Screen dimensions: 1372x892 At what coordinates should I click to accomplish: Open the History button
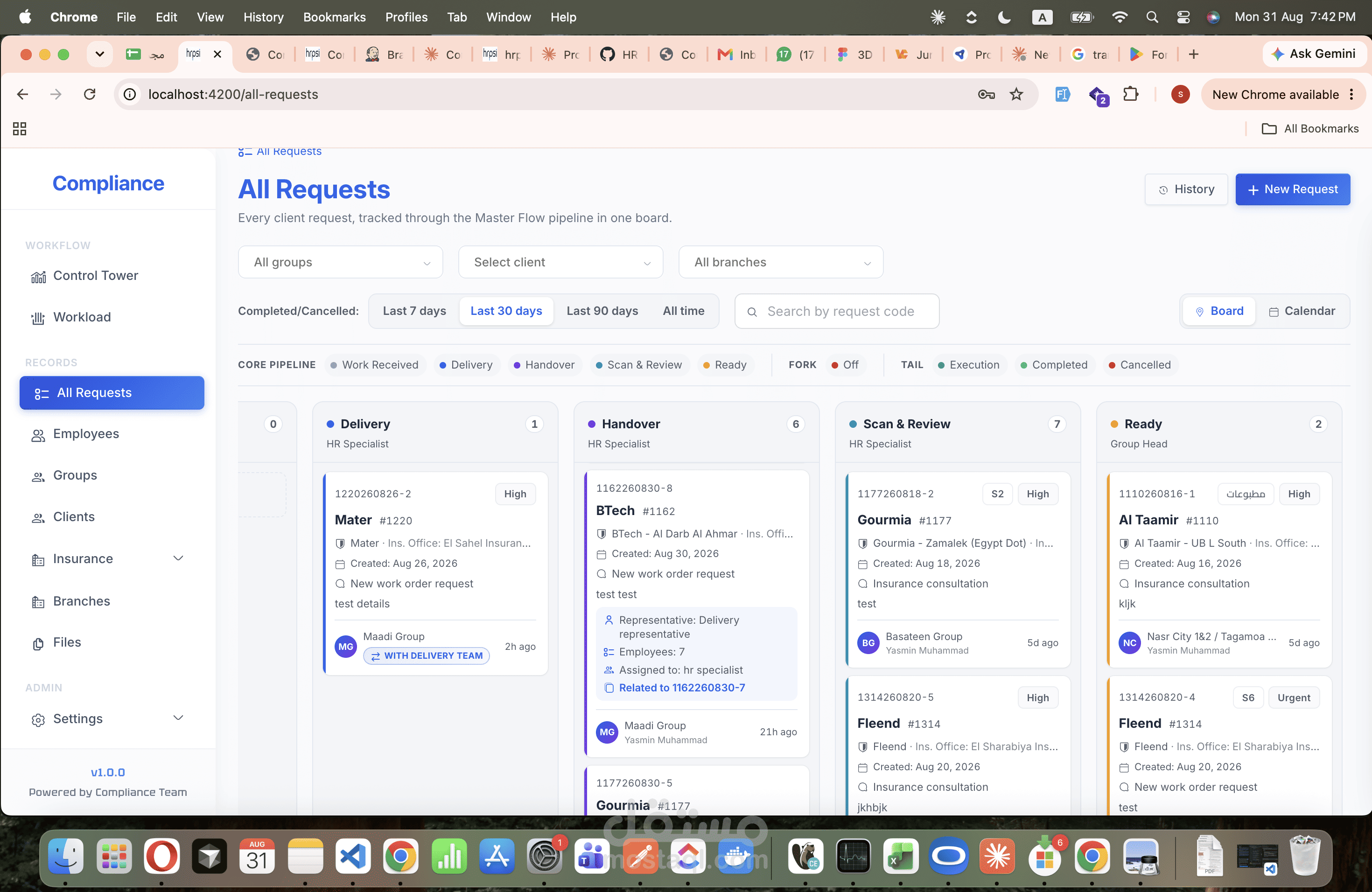tap(1186, 189)
